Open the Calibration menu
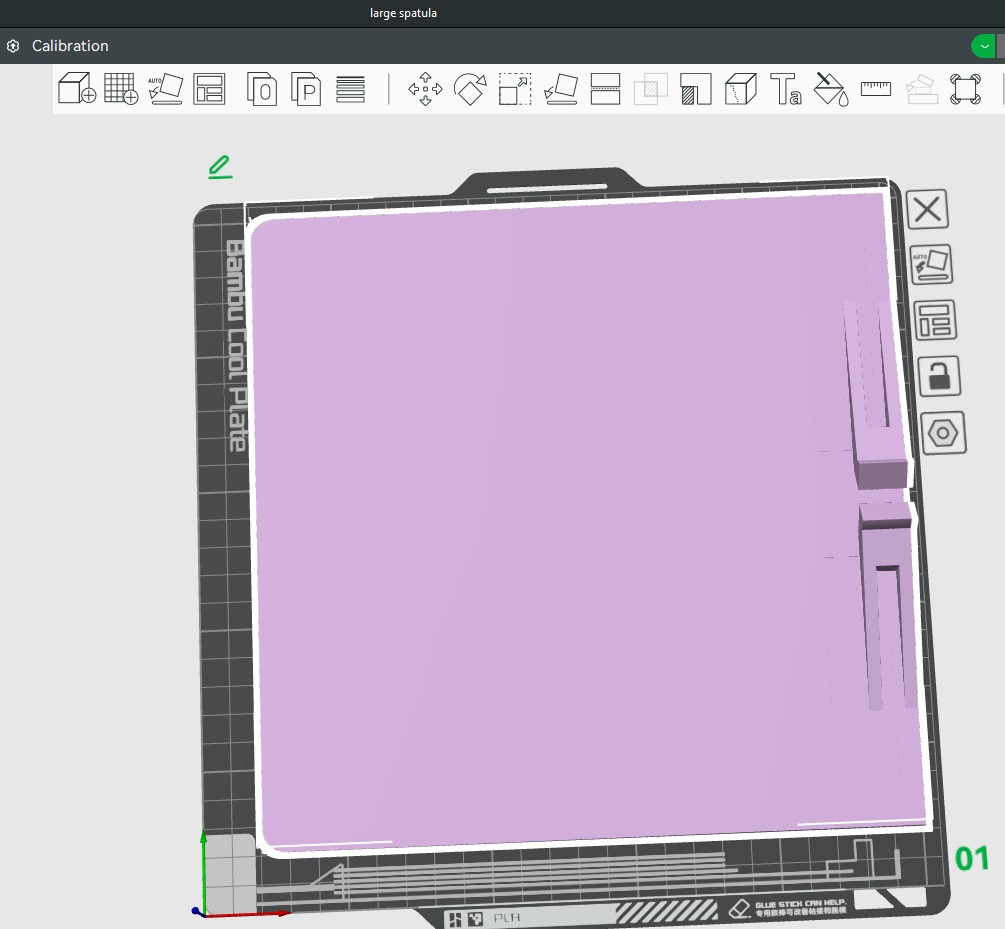 click(70, 46)
